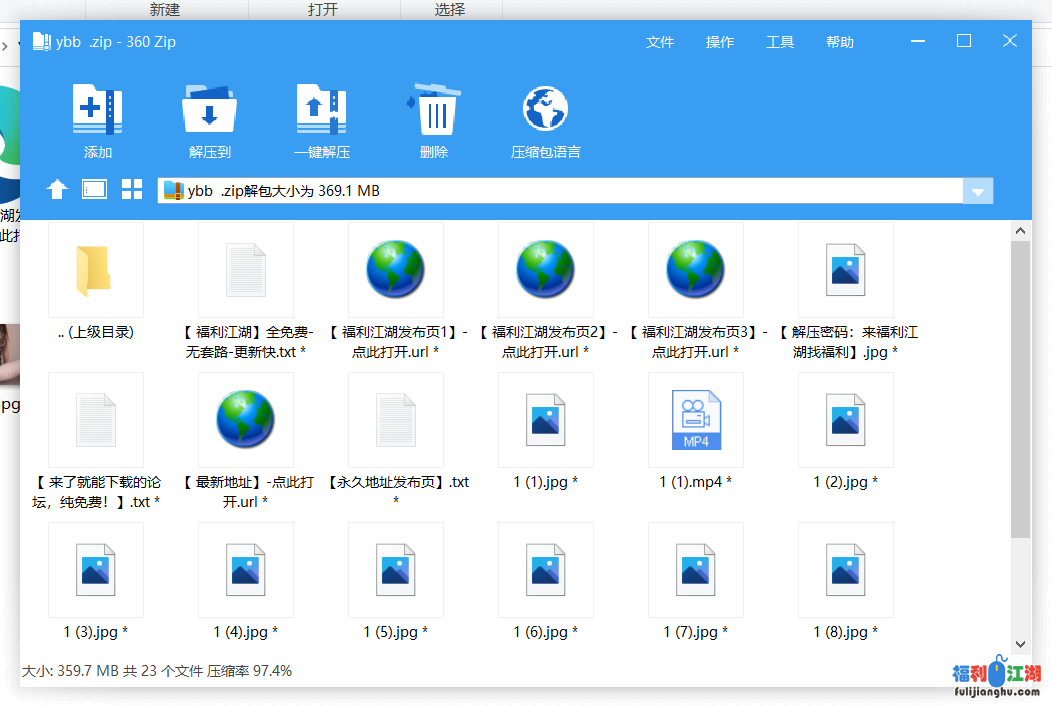Select the 解压密码 jpg file
Image resolution: width=1052 pixels, height=707 pixels.
pos(845,271)
